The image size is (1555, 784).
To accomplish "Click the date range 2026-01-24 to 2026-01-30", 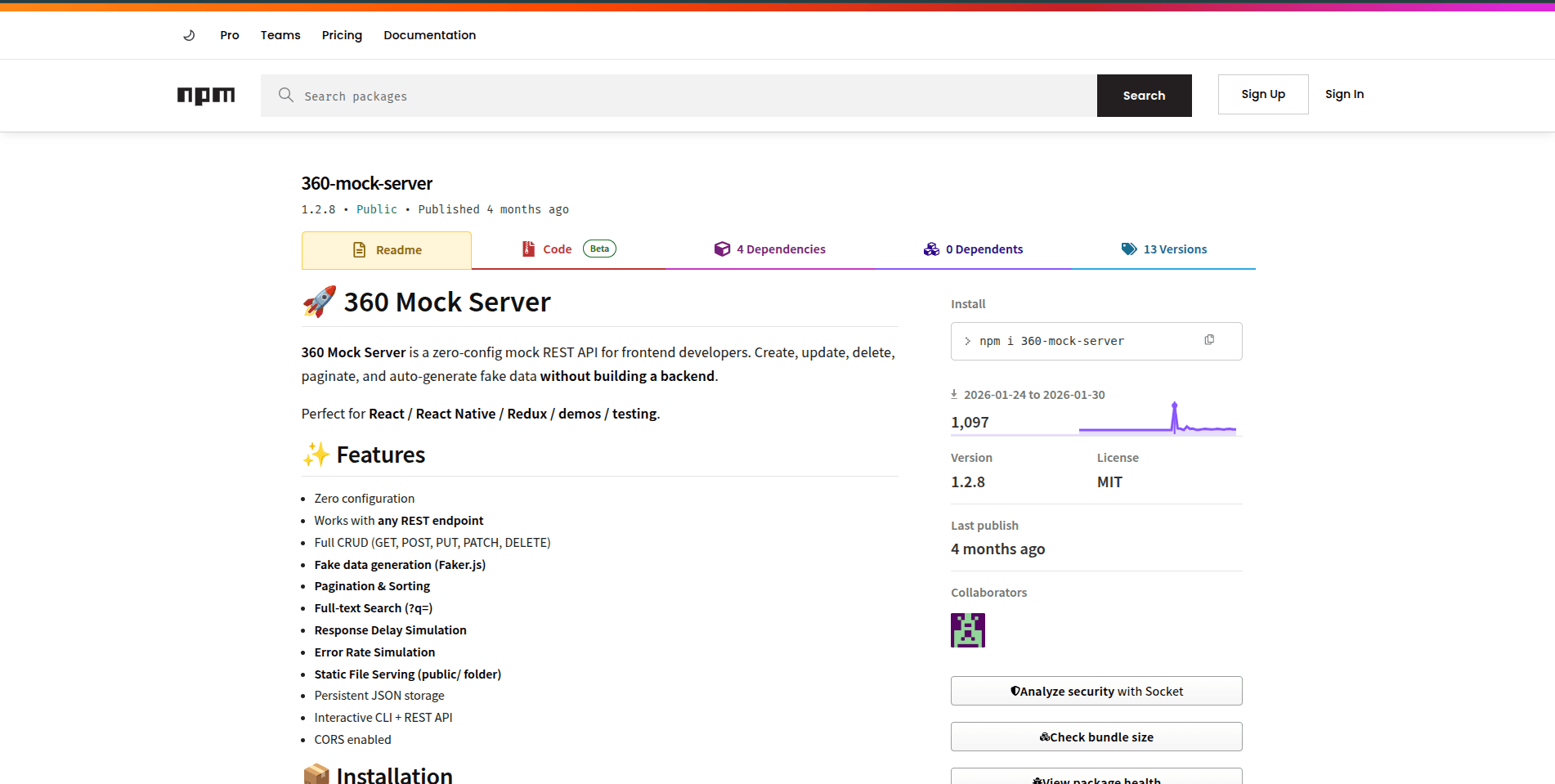I will (x=1034, y=395).
